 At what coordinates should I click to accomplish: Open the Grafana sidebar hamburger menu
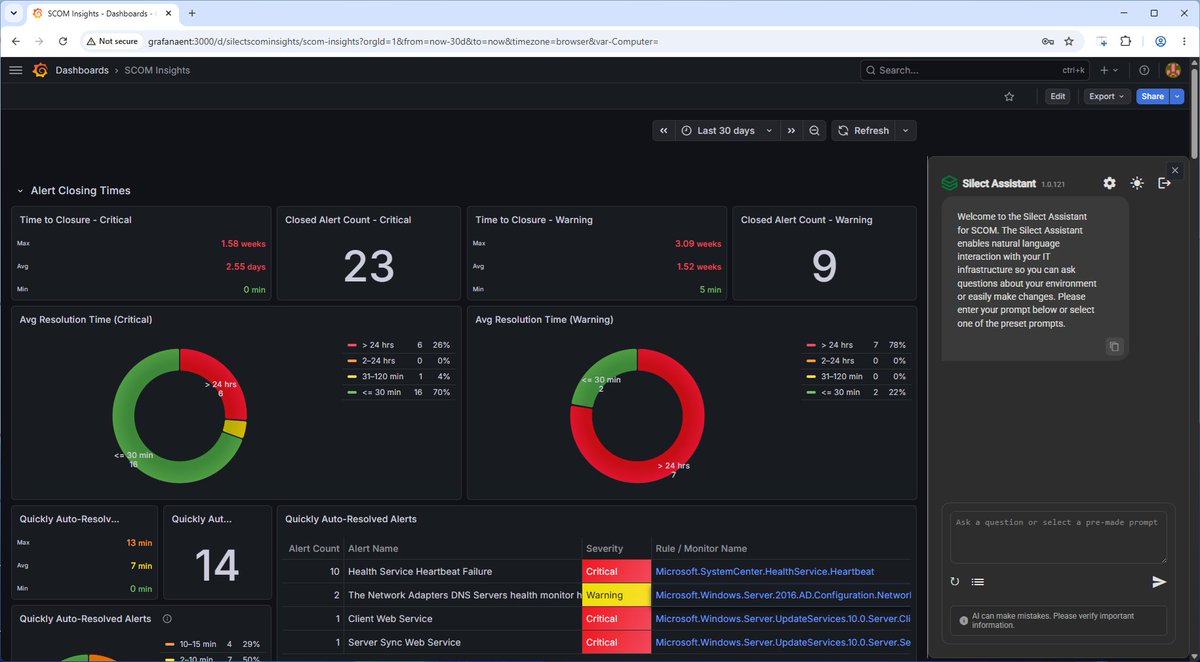tap(15, 70)
